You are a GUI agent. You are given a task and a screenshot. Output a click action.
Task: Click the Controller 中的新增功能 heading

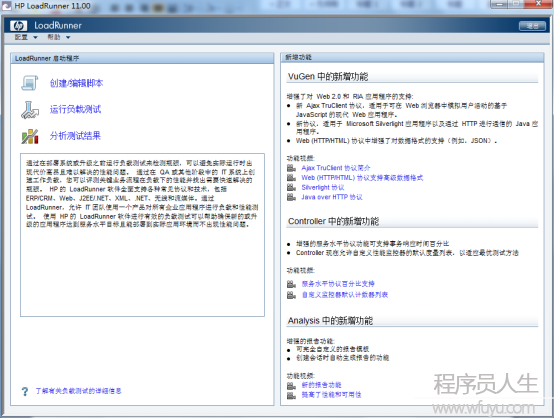tap(334, 222)
